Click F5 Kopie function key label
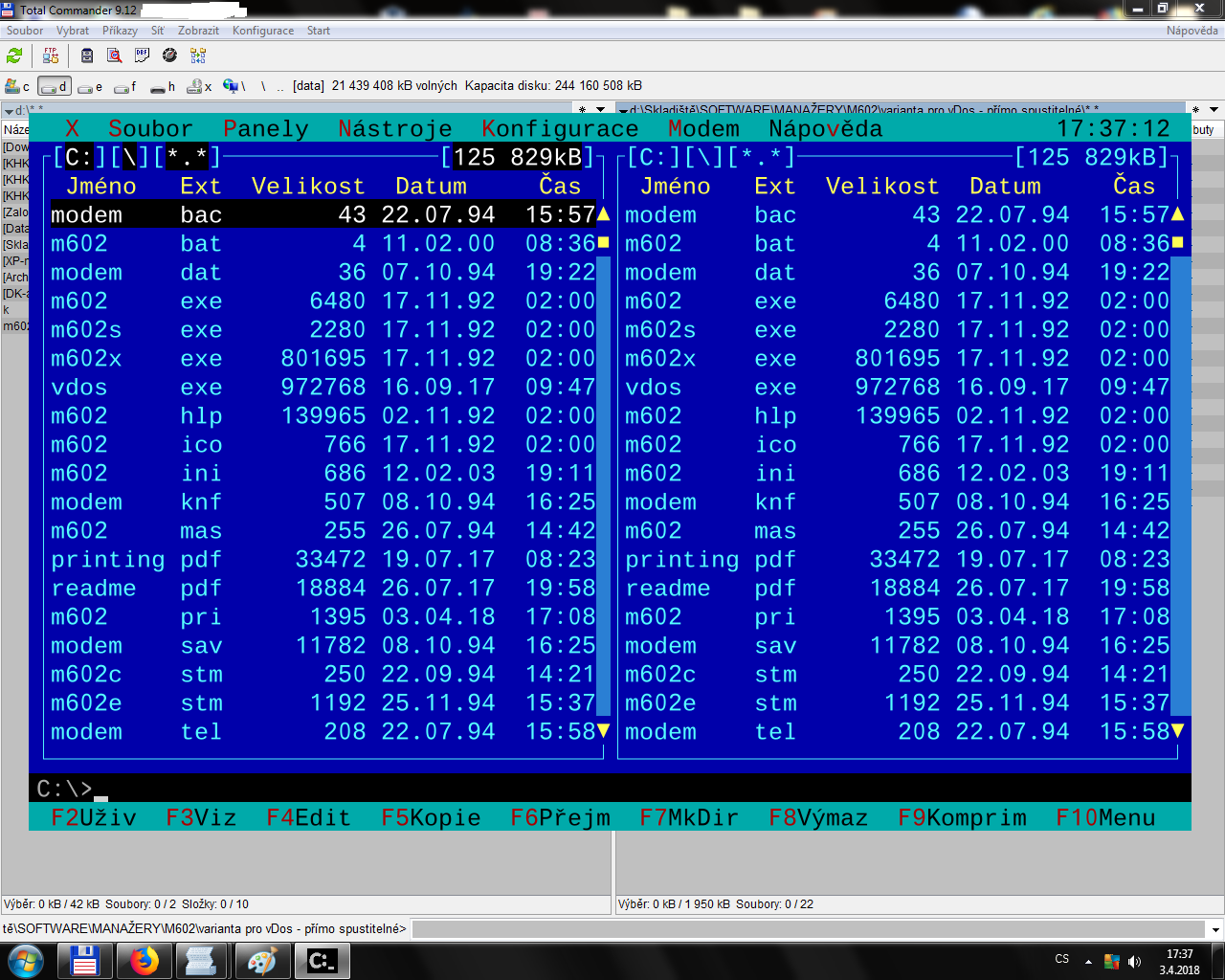 [x=431, y=817]
